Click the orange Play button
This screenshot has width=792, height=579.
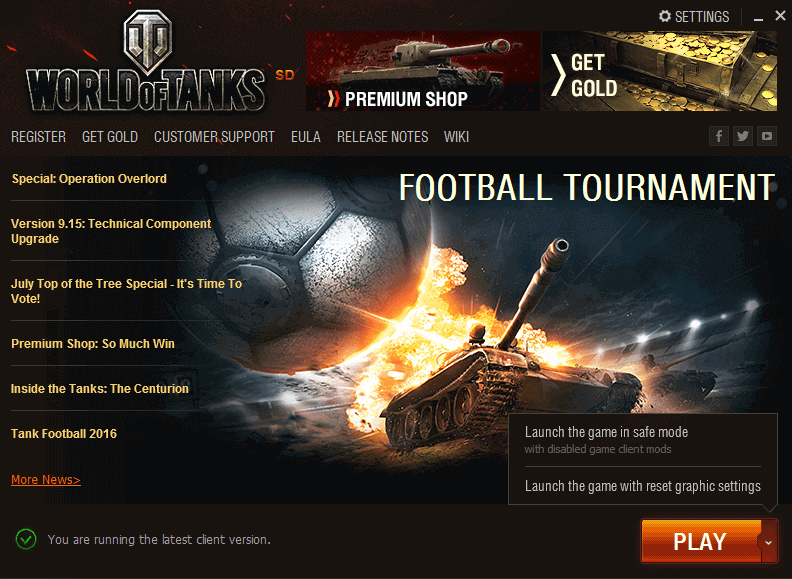(701, 542)
